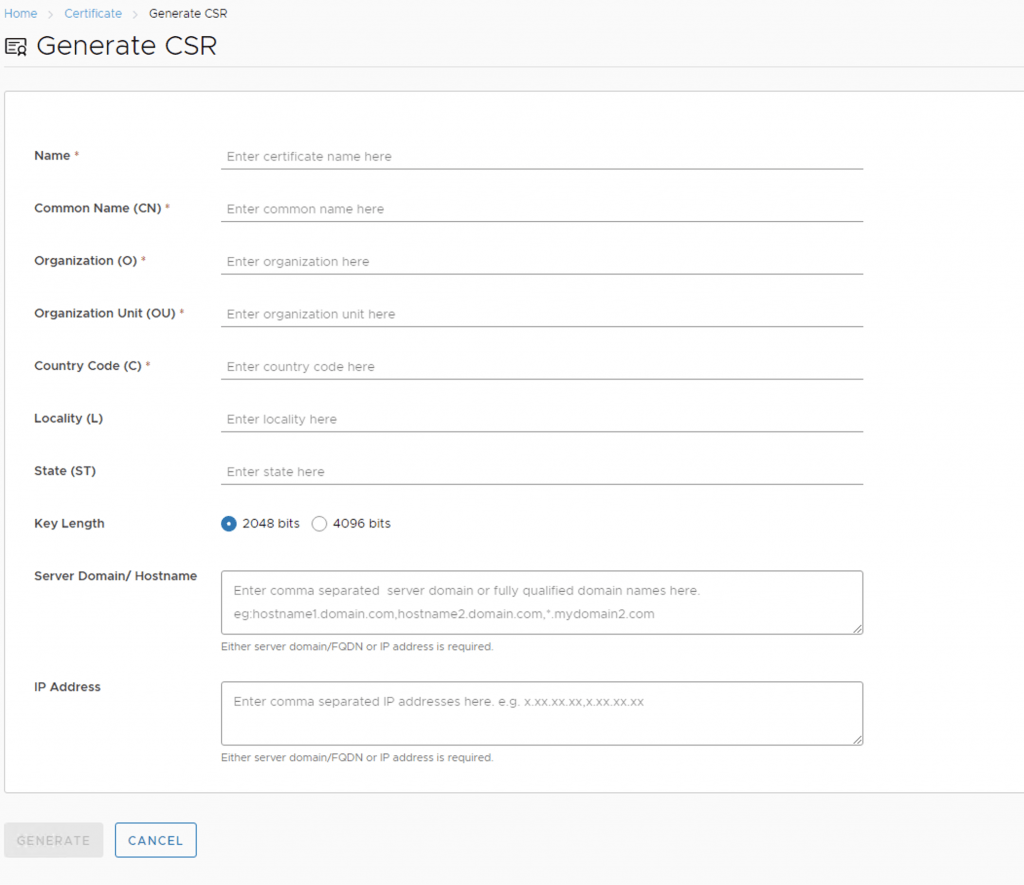Select the Organization (O) input
Image resolution: width=1024 pixels, height=885 pixels.
pyautogui.click(x=541, y=262)
